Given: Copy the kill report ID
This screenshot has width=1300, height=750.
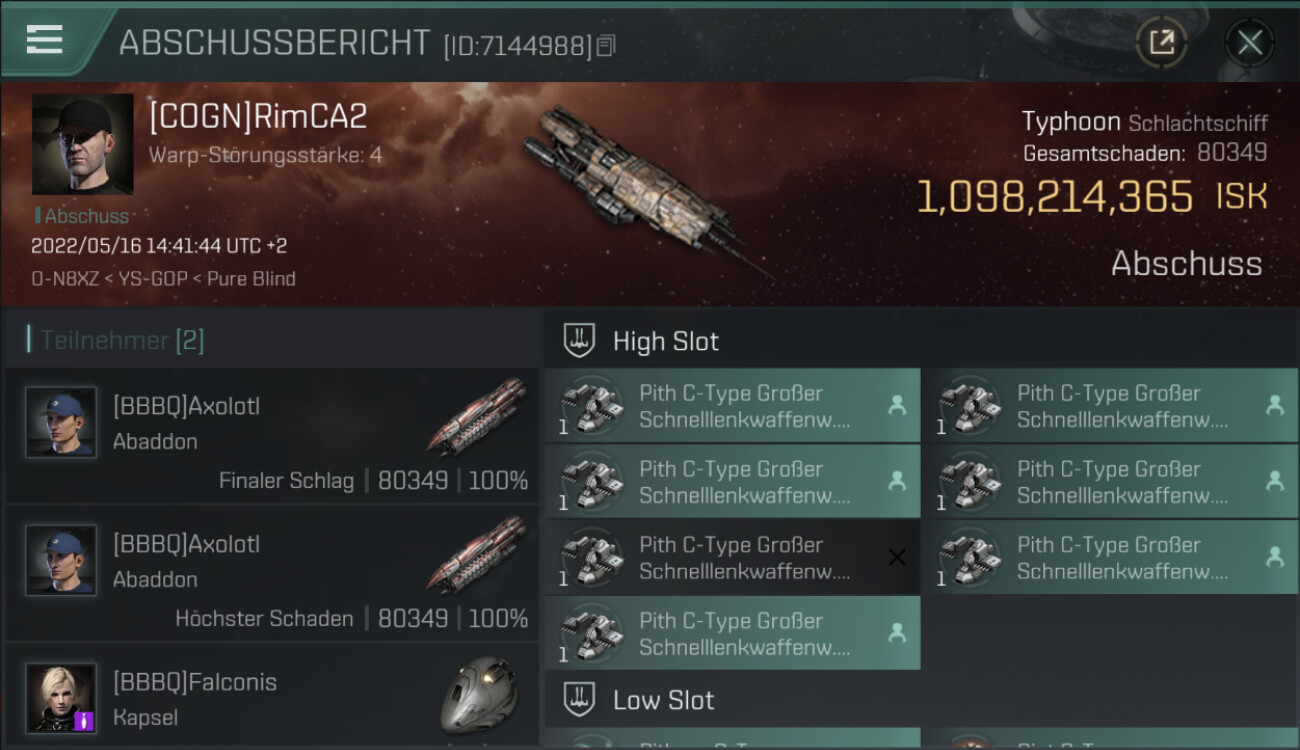Looking at the screenshot, I should point(606,45).
